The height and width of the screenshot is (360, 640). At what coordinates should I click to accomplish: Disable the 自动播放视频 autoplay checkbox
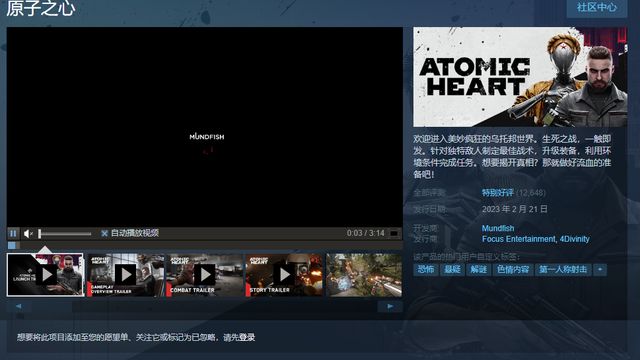tap(104, 233)
